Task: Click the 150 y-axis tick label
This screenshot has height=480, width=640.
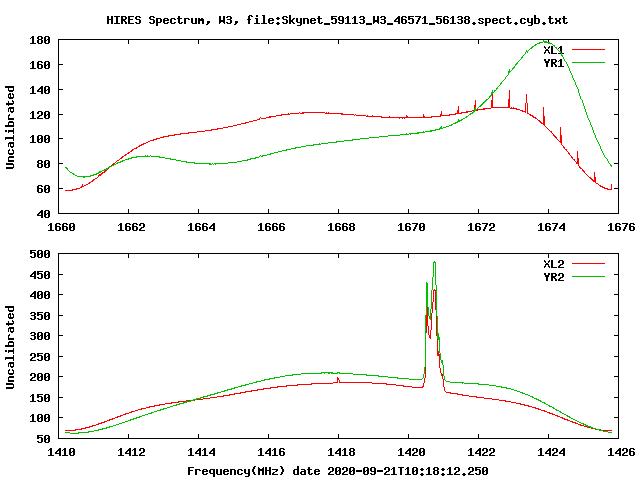Action: [x=40, y=398]
